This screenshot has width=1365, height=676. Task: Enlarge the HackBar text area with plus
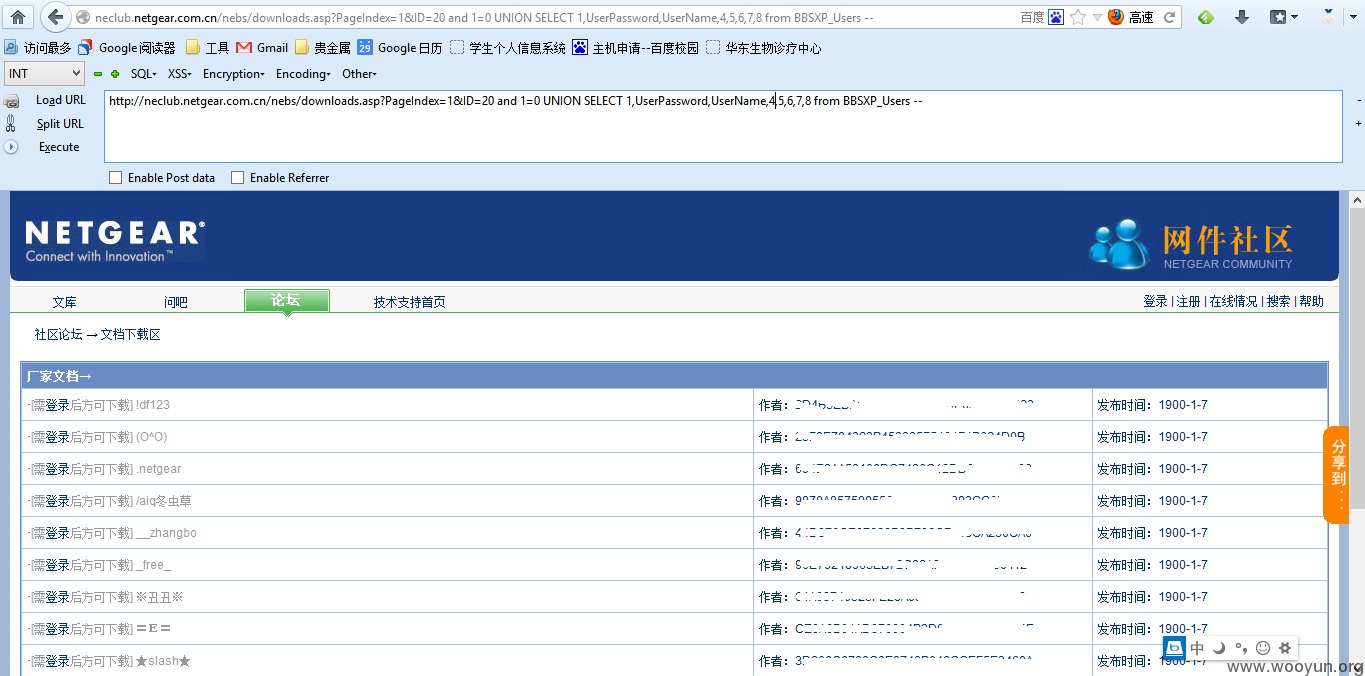click(x=1358, y=124)
